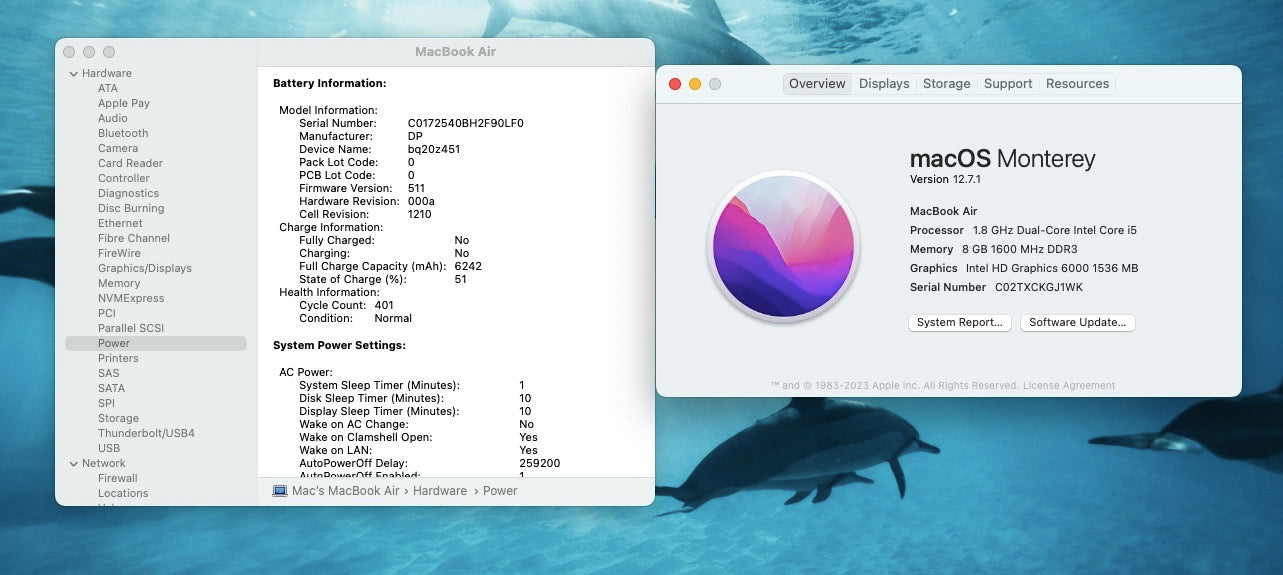Minimize the About This Mac window
The image size is (1283, 575).
coord(695,84)
